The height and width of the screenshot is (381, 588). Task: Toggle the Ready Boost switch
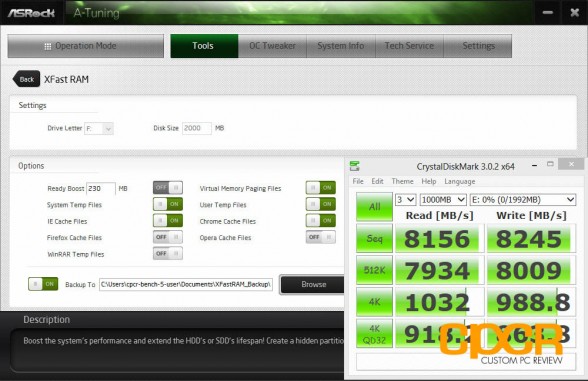click(168, 188)
